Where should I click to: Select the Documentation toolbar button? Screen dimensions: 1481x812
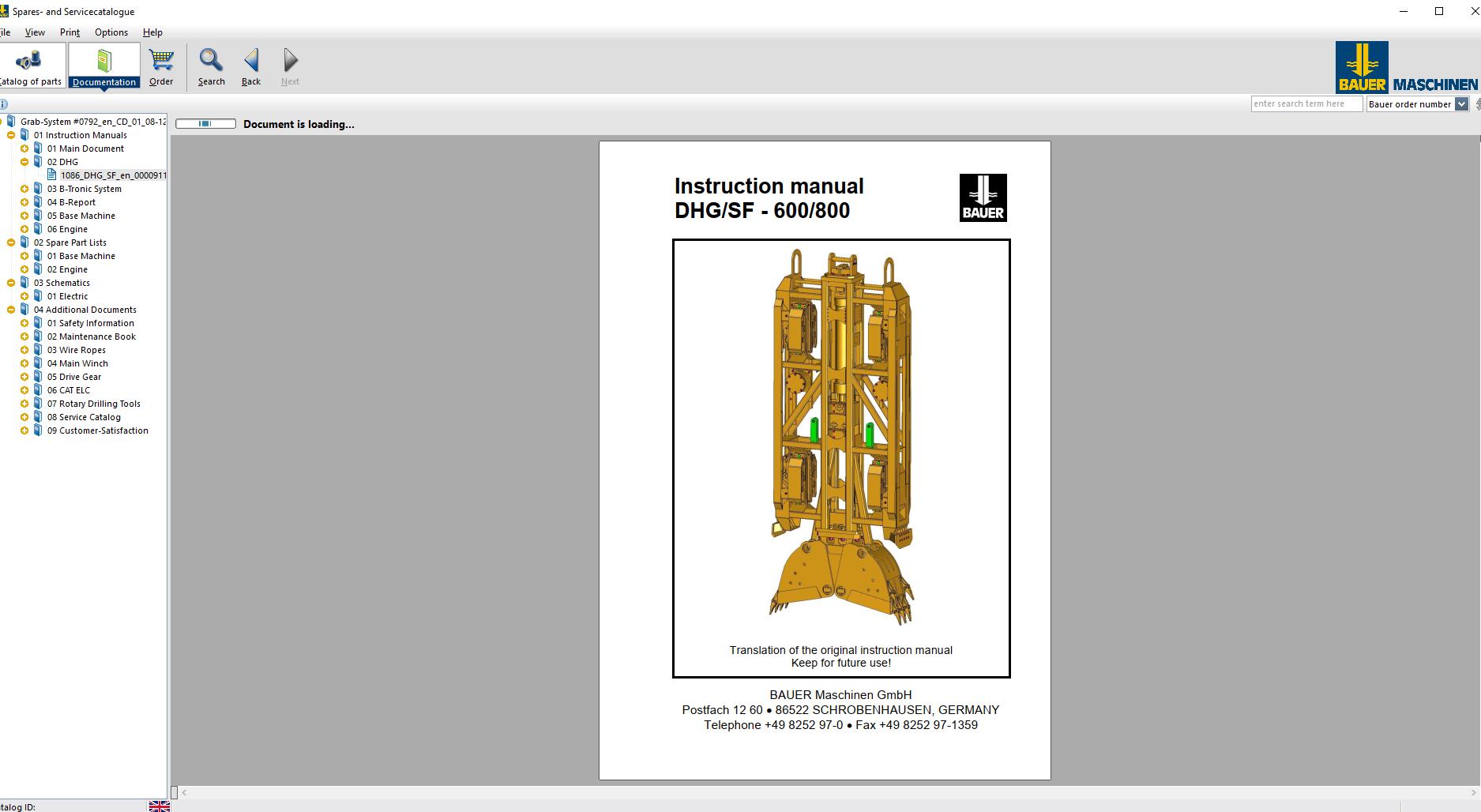[104, 66]
